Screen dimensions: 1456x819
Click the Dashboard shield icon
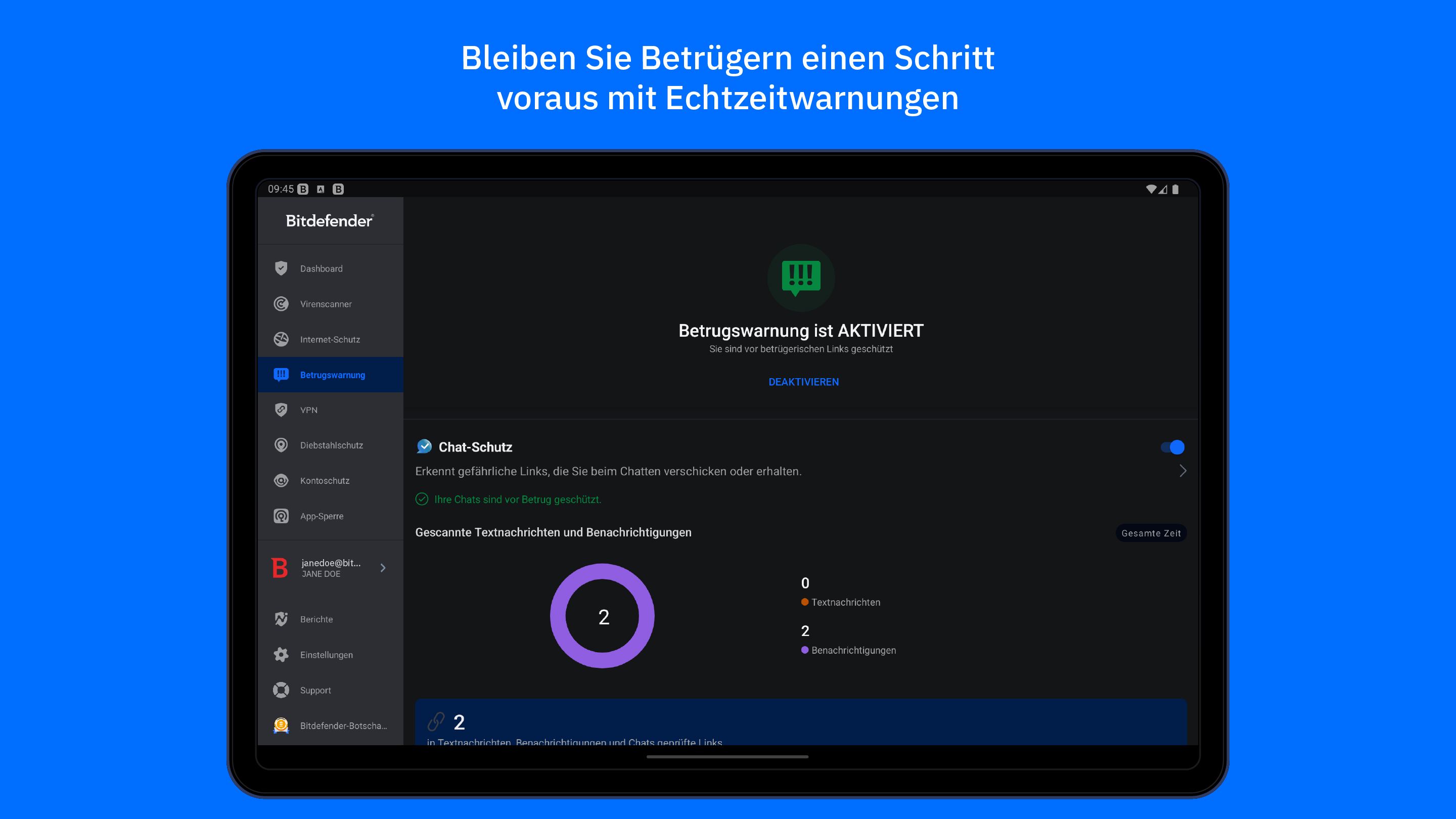[281, 268]
